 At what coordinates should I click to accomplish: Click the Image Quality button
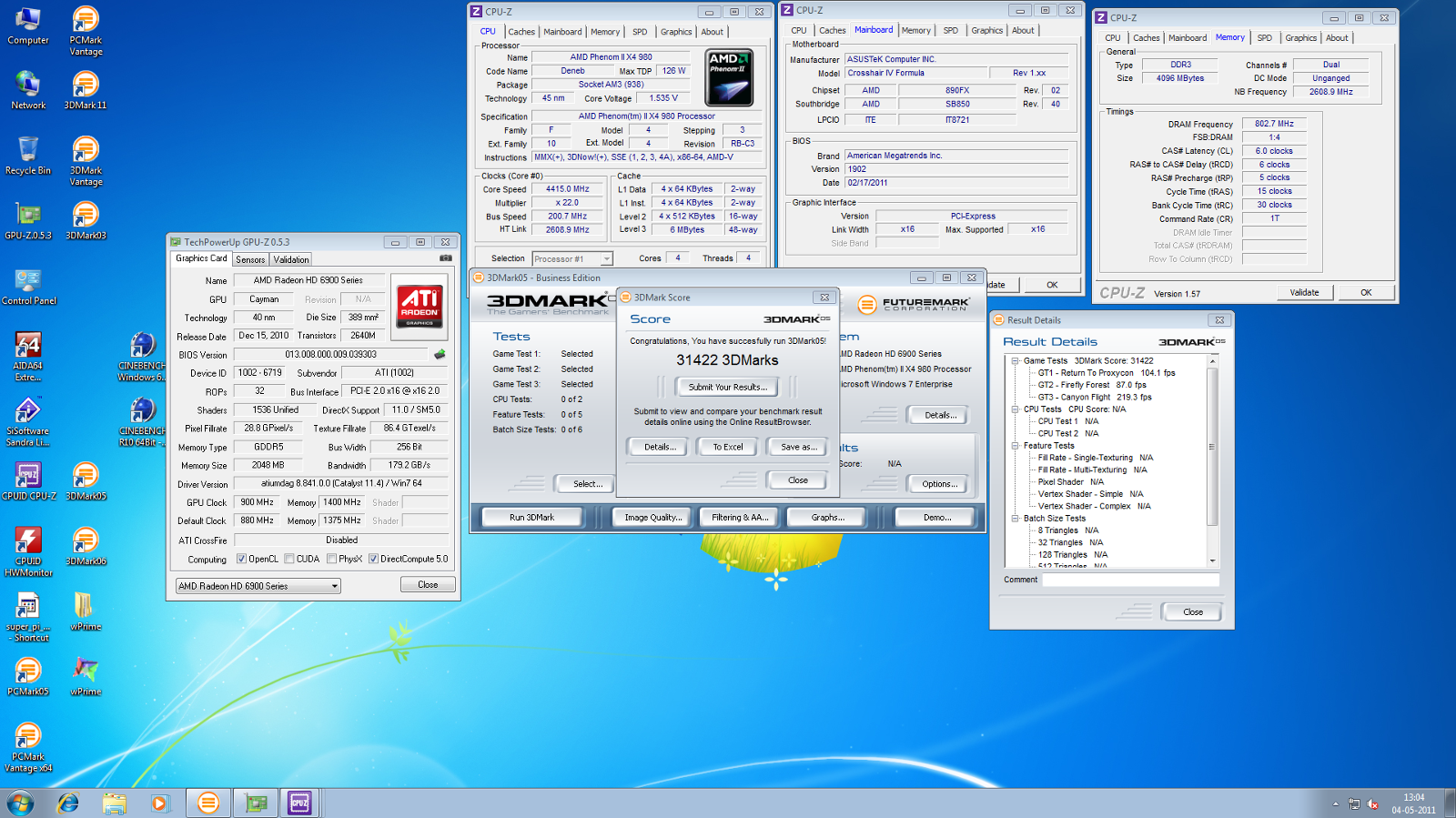pos(652,517)
